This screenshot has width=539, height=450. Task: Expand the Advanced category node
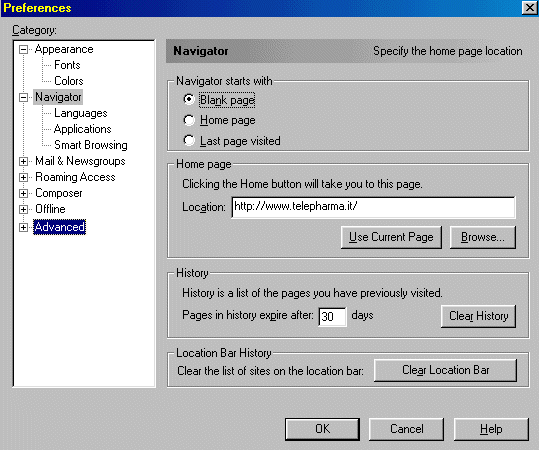click(23, 227)
